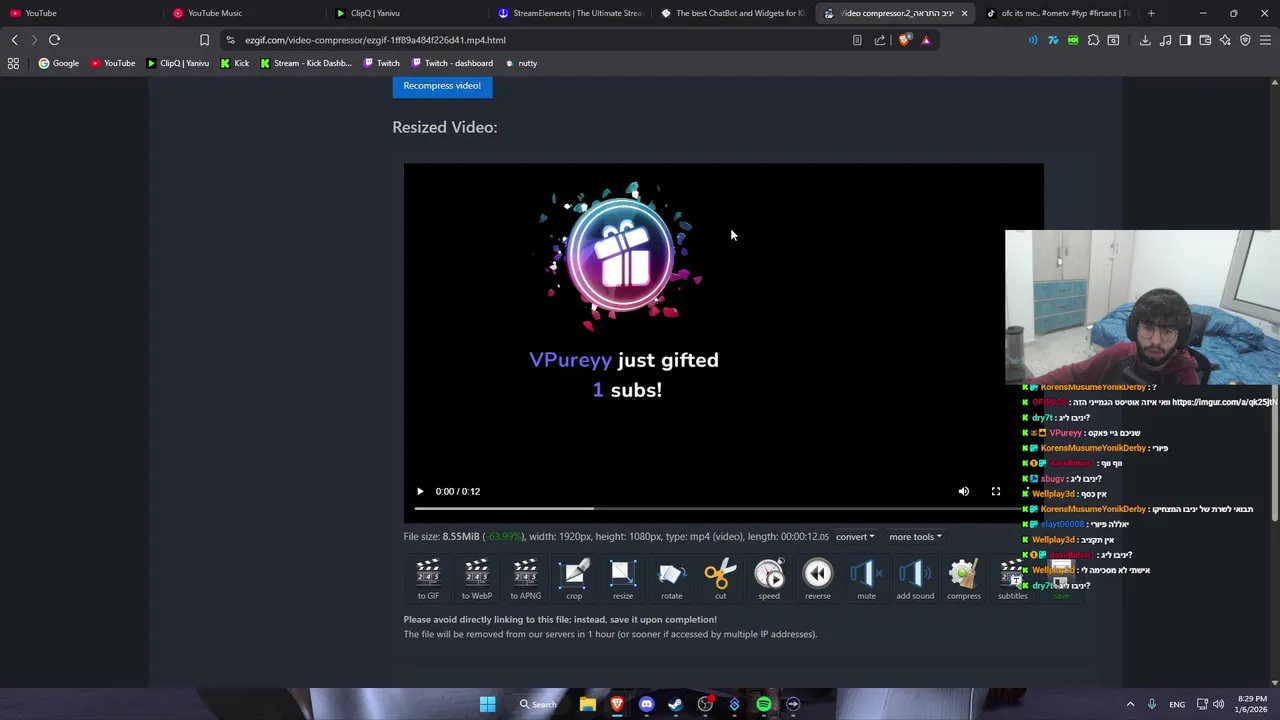Image resolution: width=1280 pixels, height=720 pixels.
Task: Convert video to WebP
Action: [477, 580]
